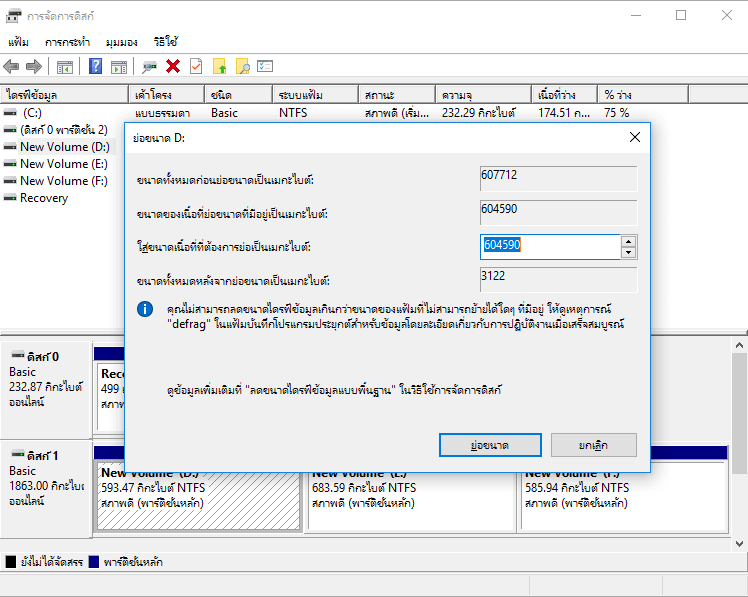Click drive icon next to (C:) row
748x597 pixels.
[x=10, y=113]
